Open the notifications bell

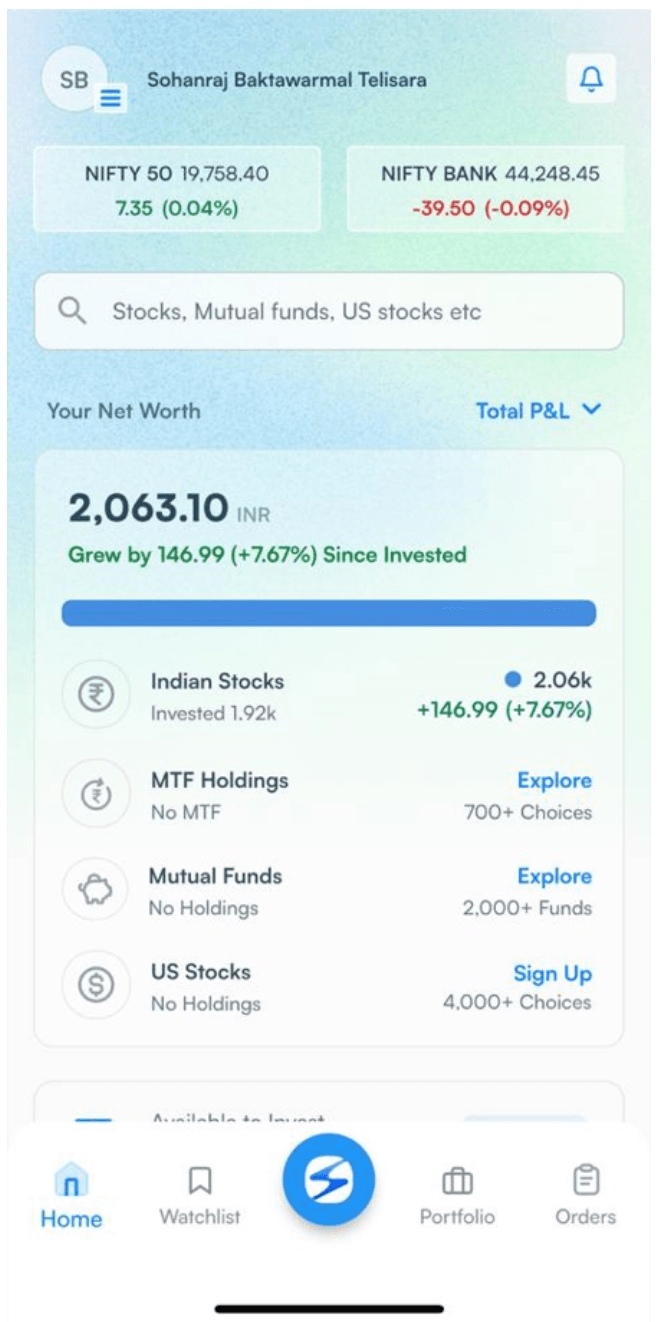[x=591, y=79]
